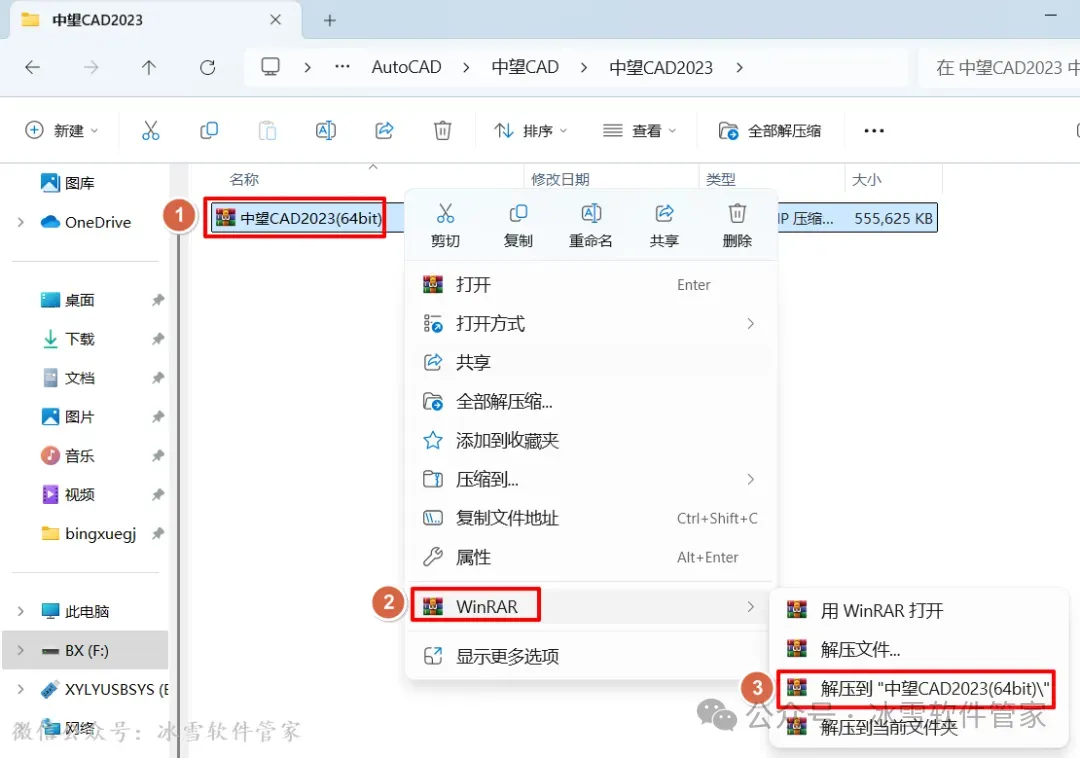1080x758 pixels.
Task: Open the 查看 dropdown
Action: (x=640, y=130)
